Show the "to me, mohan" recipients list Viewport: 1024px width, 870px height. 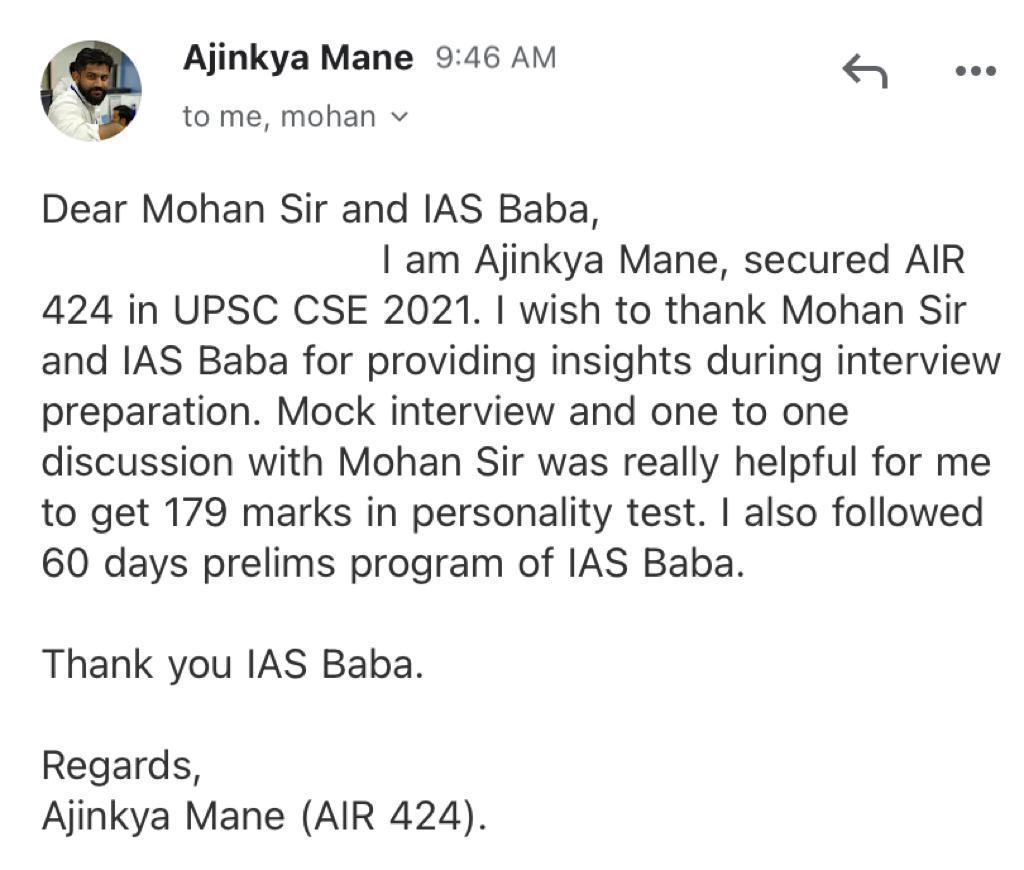coord(280,117)
